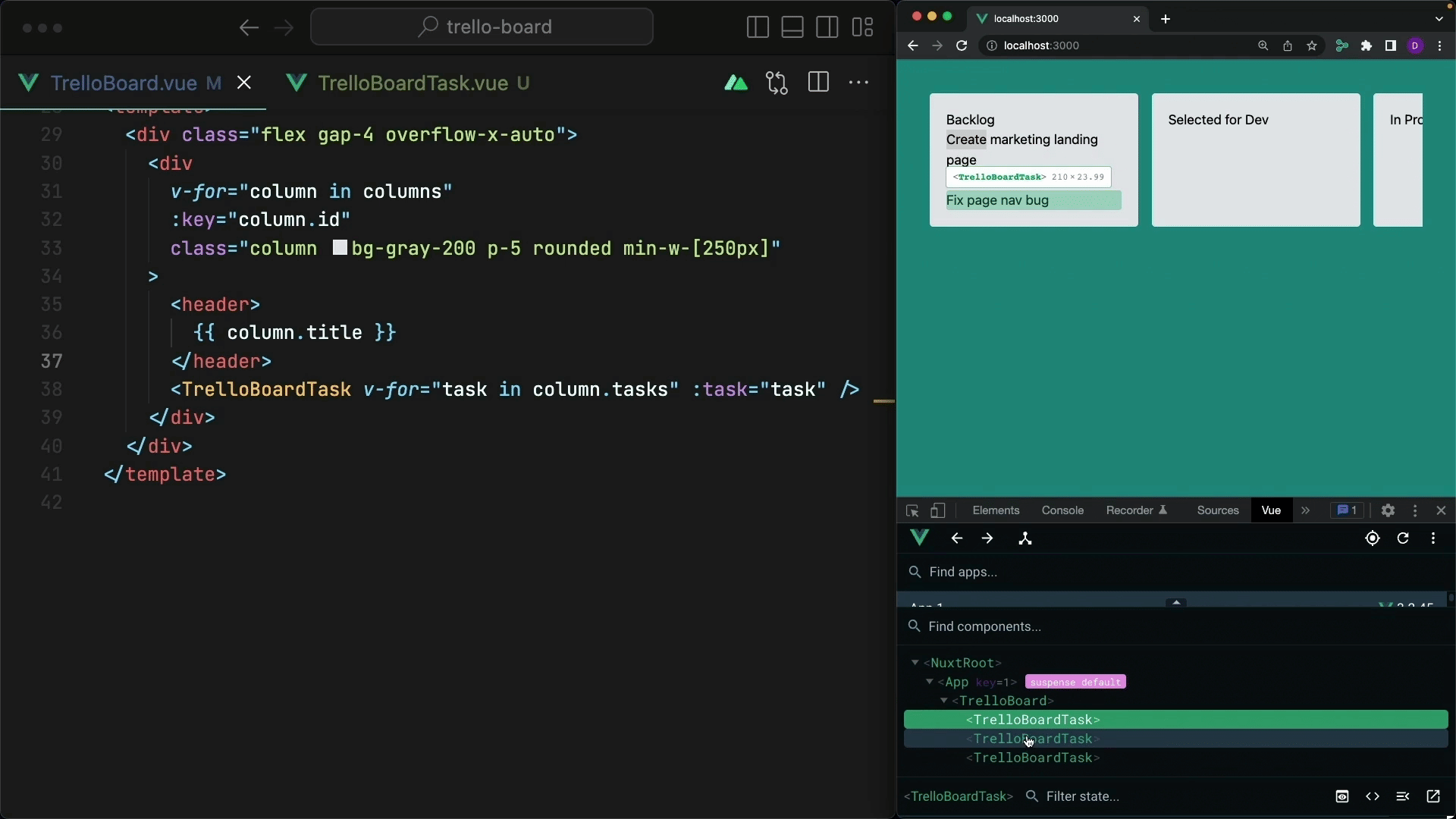
Task: Collapse the NuxtRoot tree node
Action: [915, 663]
